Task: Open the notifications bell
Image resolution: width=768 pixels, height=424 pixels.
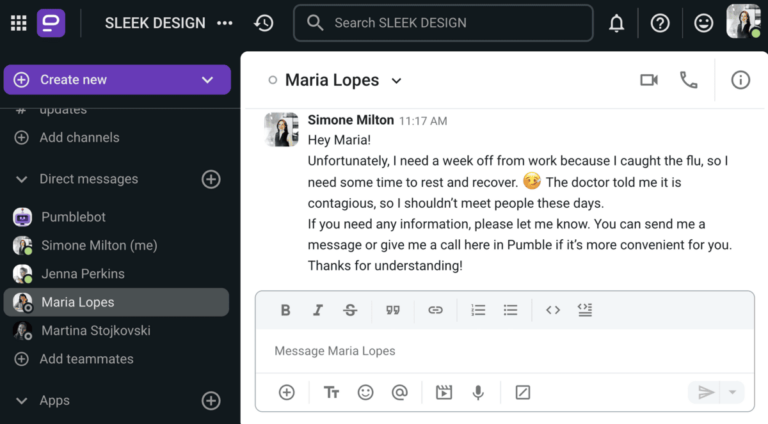Action: coord(617,23)
